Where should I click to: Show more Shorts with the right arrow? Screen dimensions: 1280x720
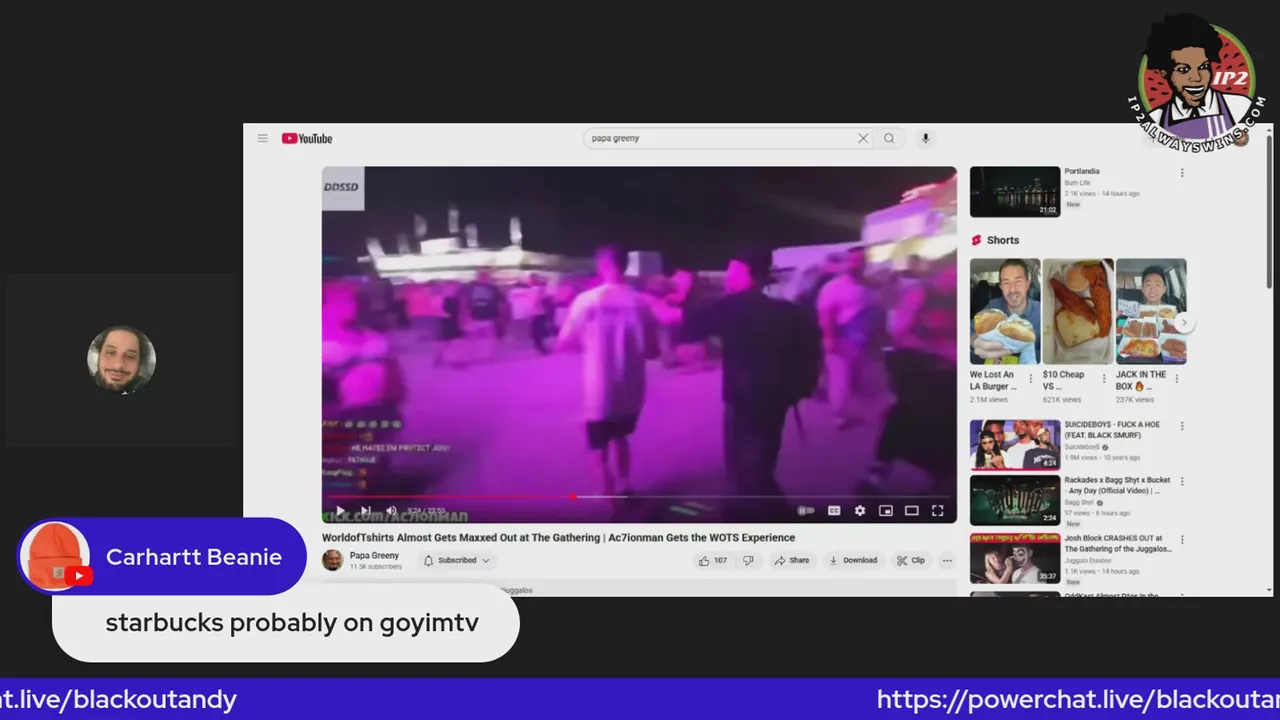tap(1184, 323)
